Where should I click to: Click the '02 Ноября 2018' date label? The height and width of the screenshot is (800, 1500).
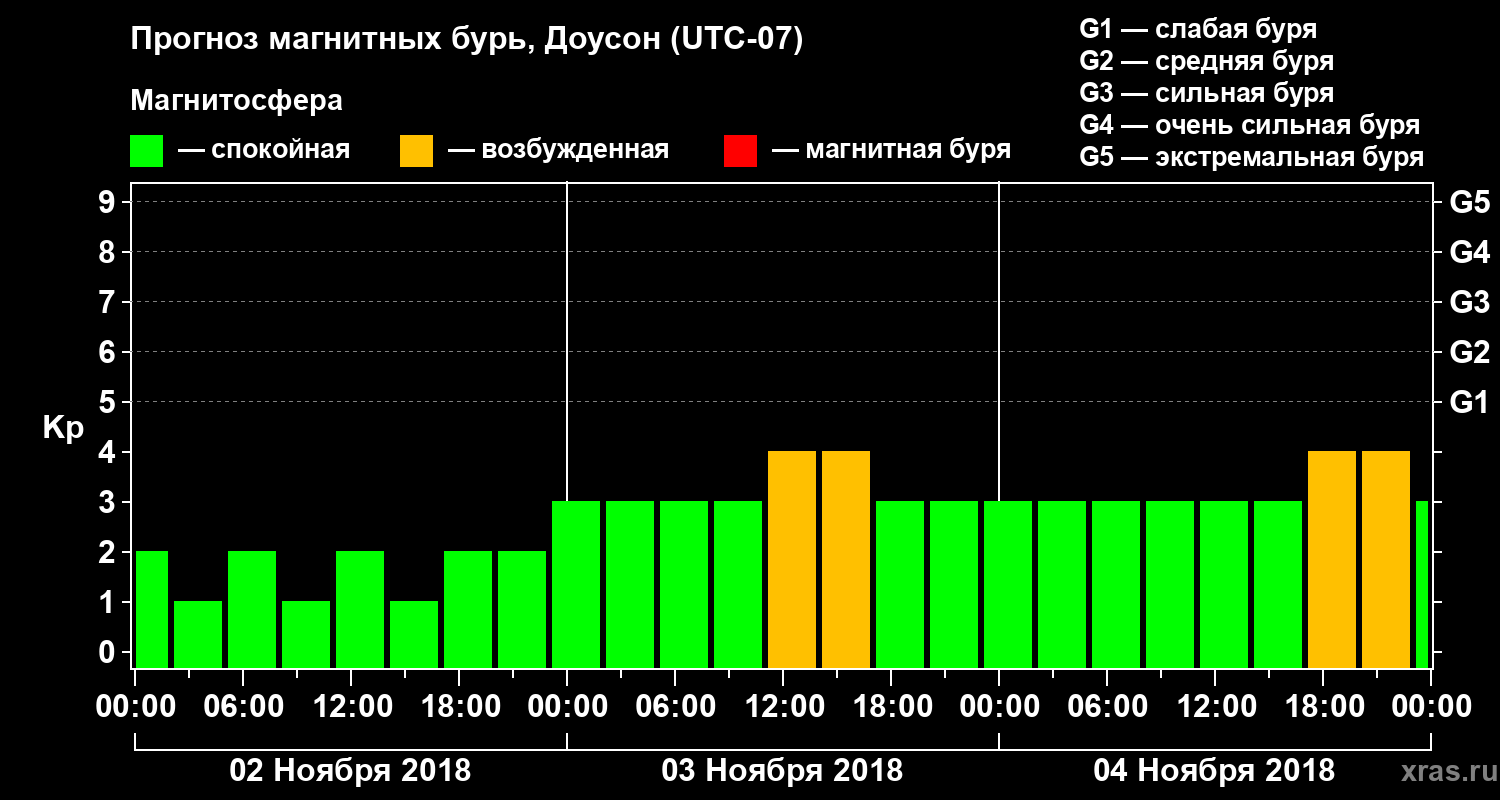(x=350, y=771)
